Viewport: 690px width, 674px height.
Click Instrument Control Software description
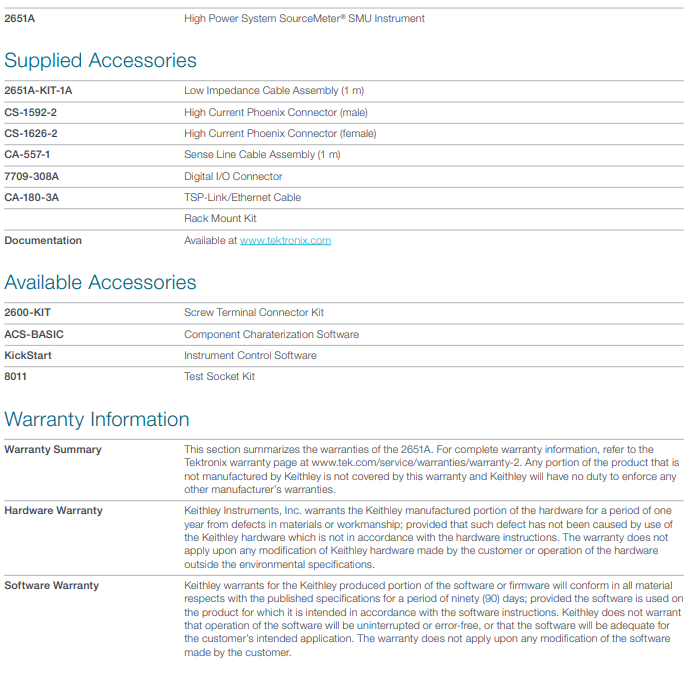coord(250,356)
